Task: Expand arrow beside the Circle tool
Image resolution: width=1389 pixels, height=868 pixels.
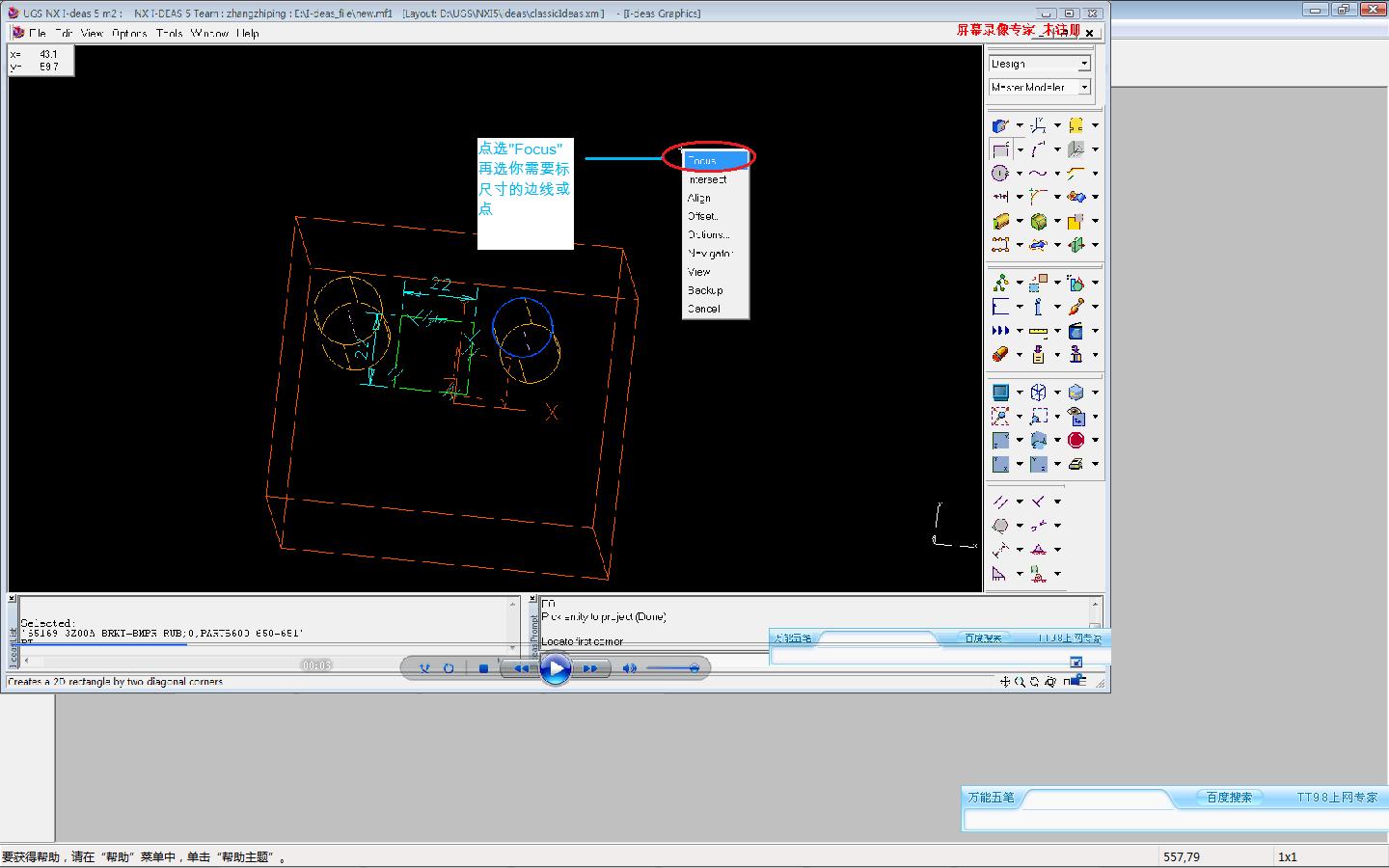Action: pyautogui.click(x=1019, y=174)
